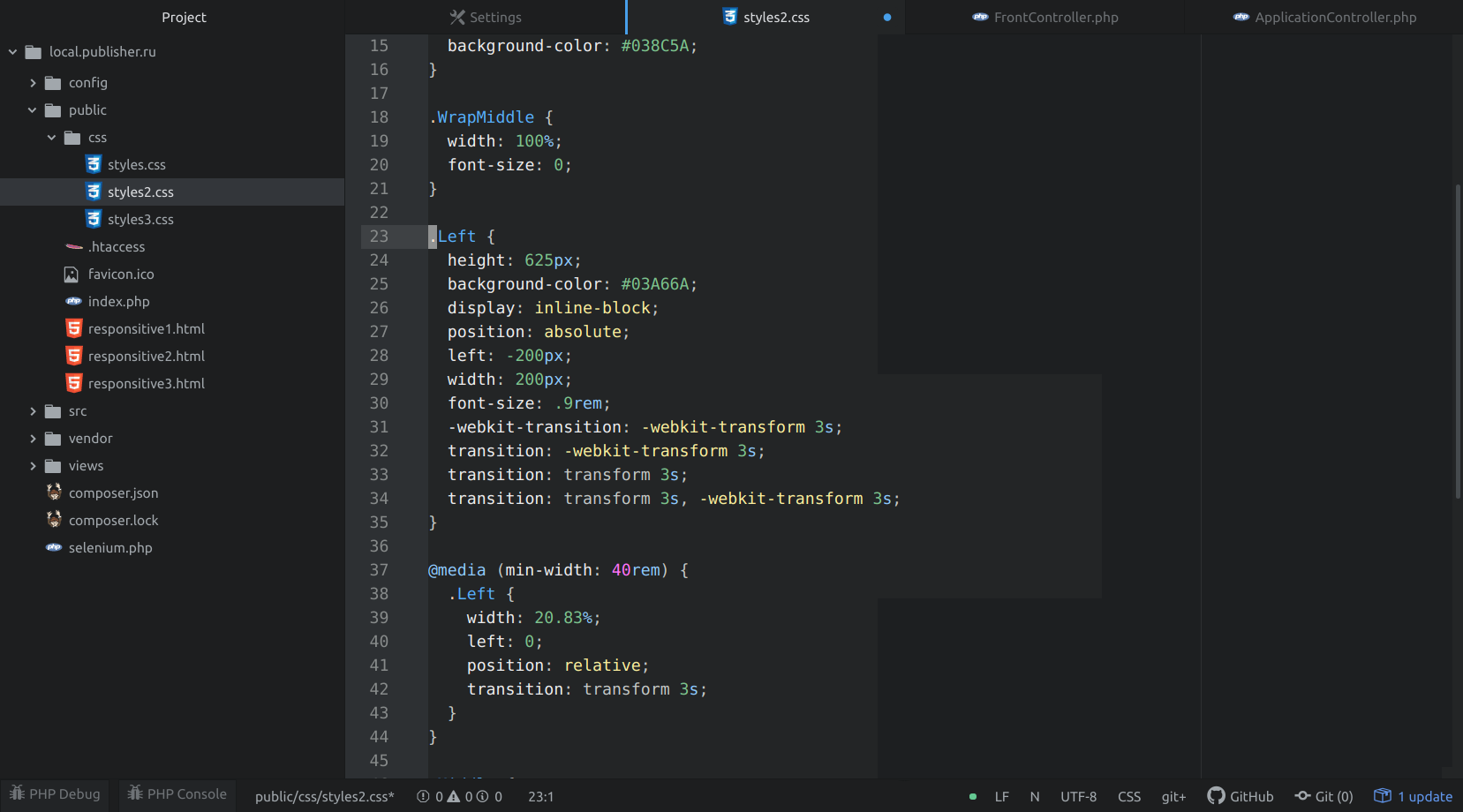Click the CSS icon beside styles3.css

point(94,219)
